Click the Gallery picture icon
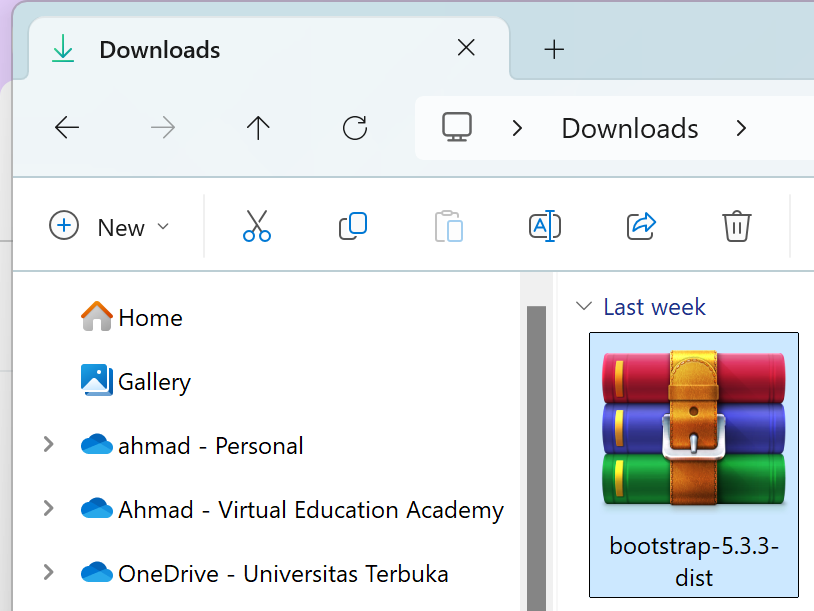The image size is (814, 611). coord(97,380)
